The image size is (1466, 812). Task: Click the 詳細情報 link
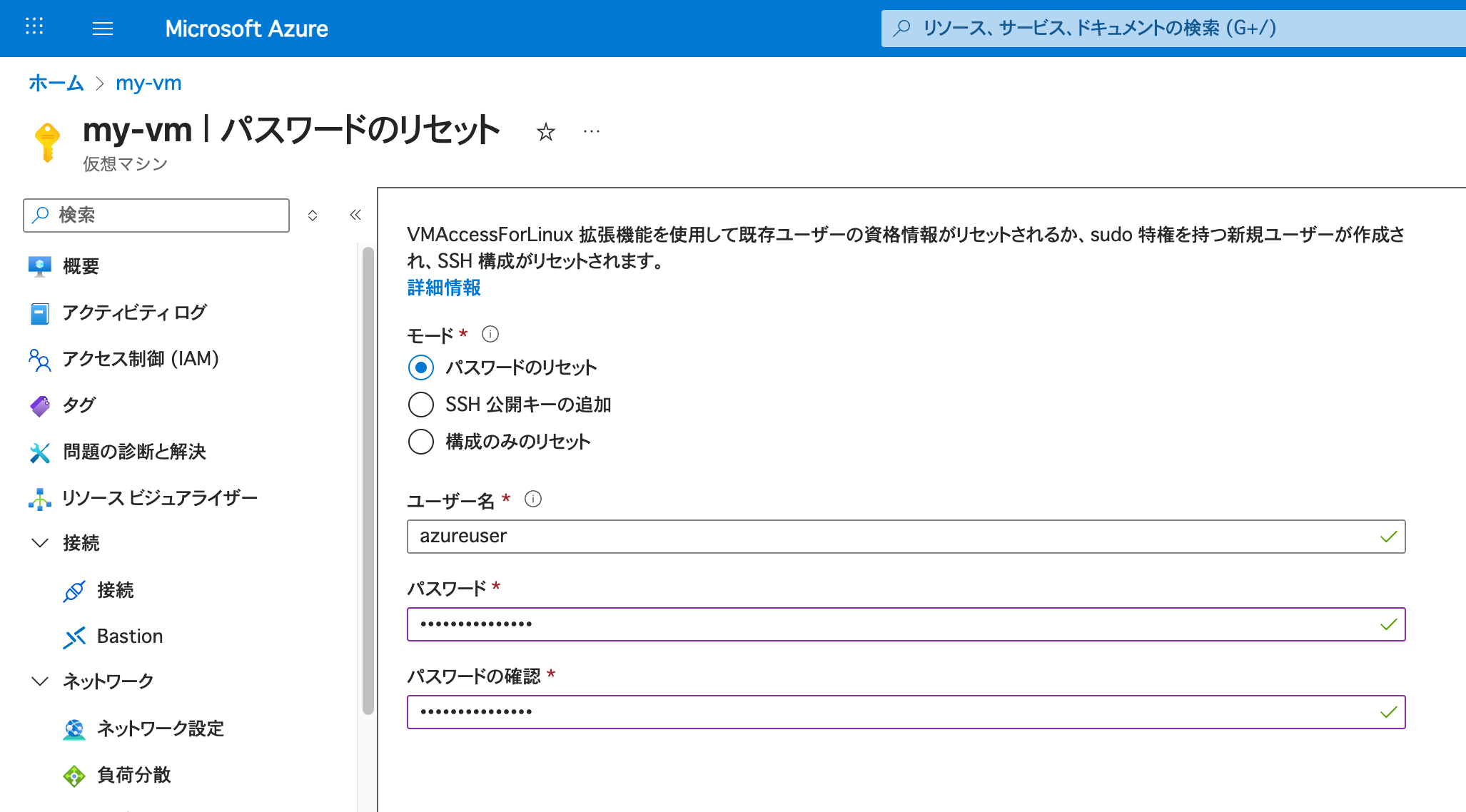click(x=443, y=288)
